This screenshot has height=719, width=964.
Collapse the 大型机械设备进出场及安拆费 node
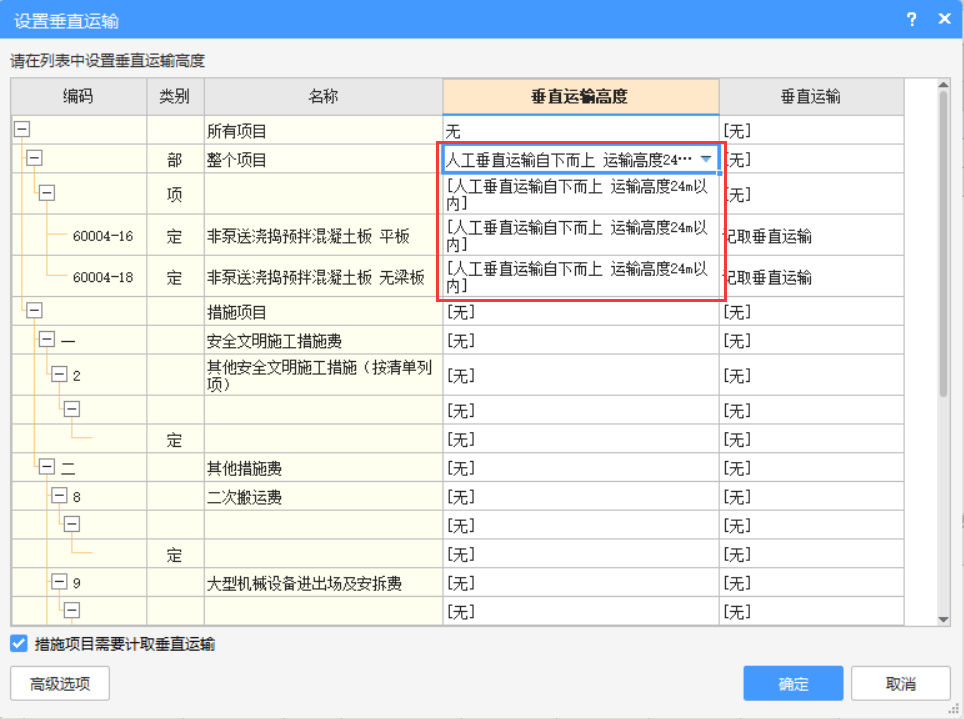(59, 582)
